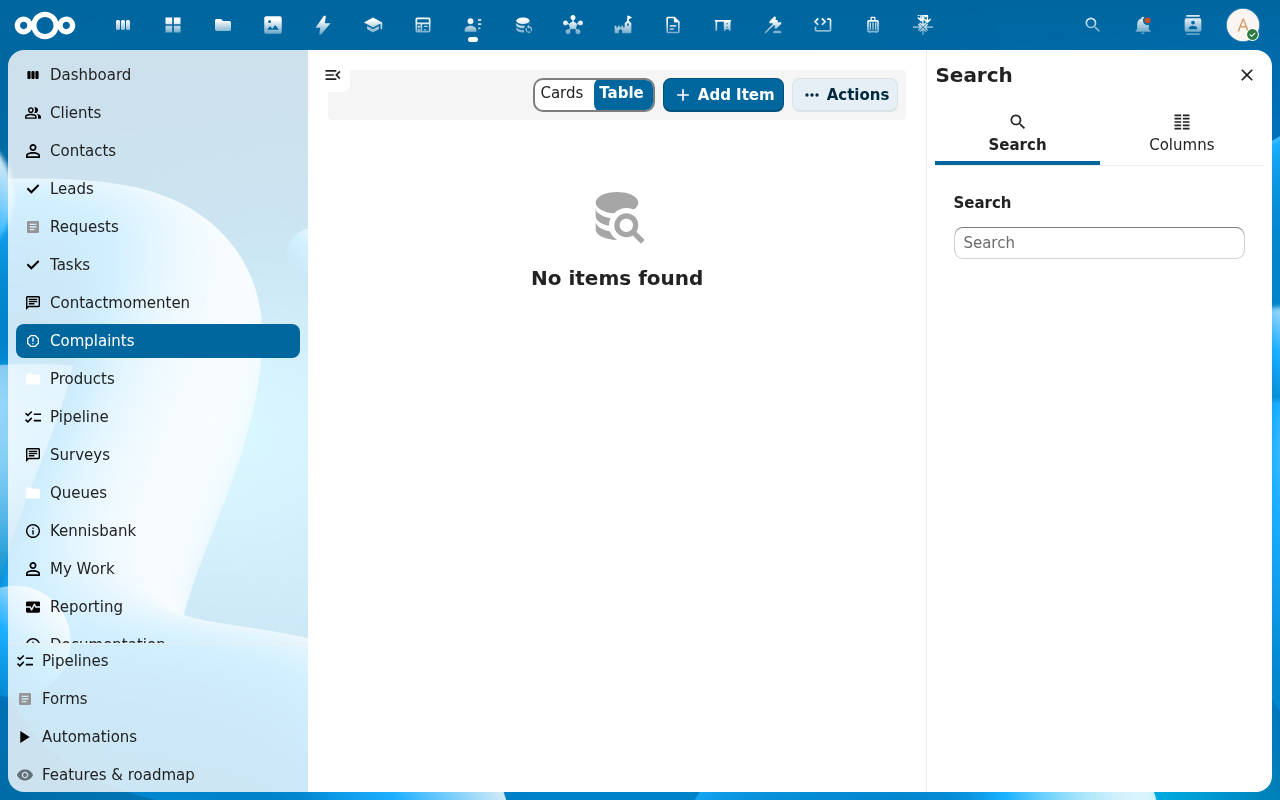Viewport: 1280px width, 800px height.
Task: Open the graduation cap app icon
Action: tap(373, 25)
